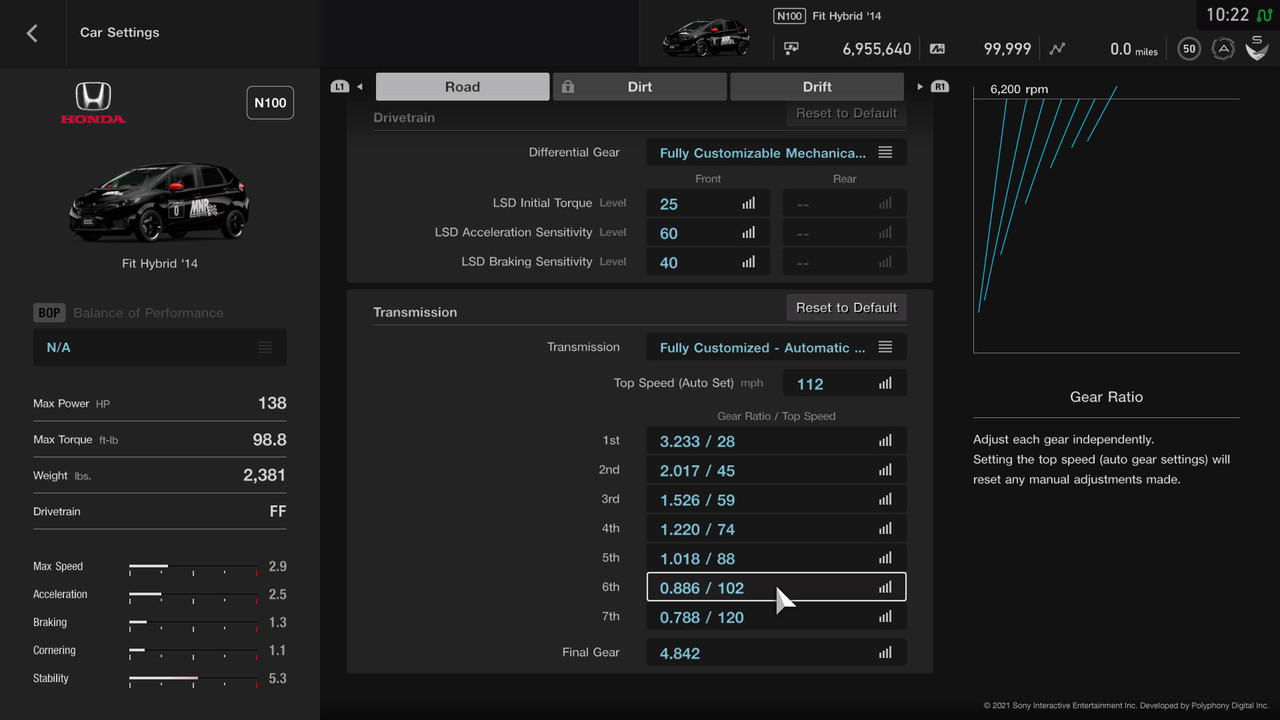Open list icon on Differential Gear selector
This screenshot has height=720, width=1280.
(885, 153)
